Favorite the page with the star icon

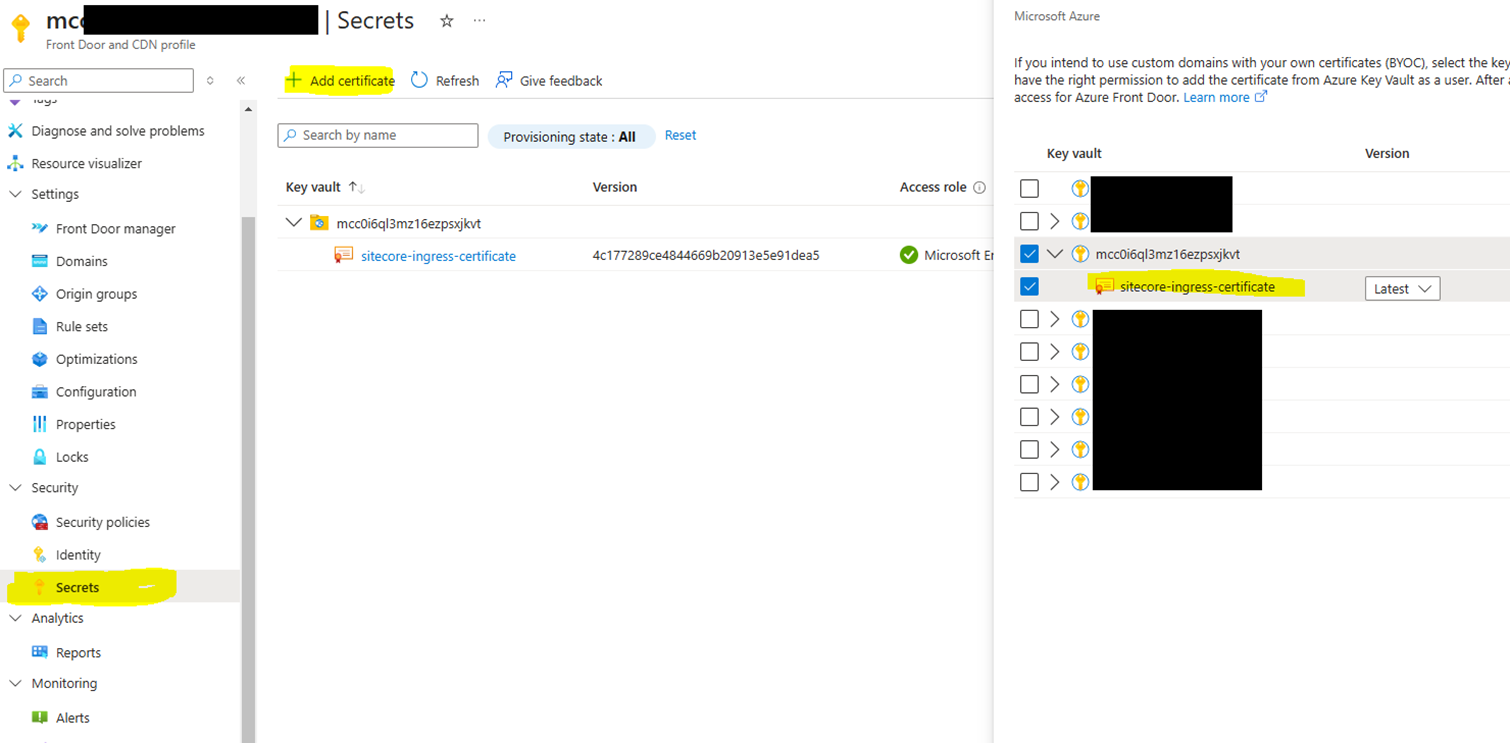447,20
